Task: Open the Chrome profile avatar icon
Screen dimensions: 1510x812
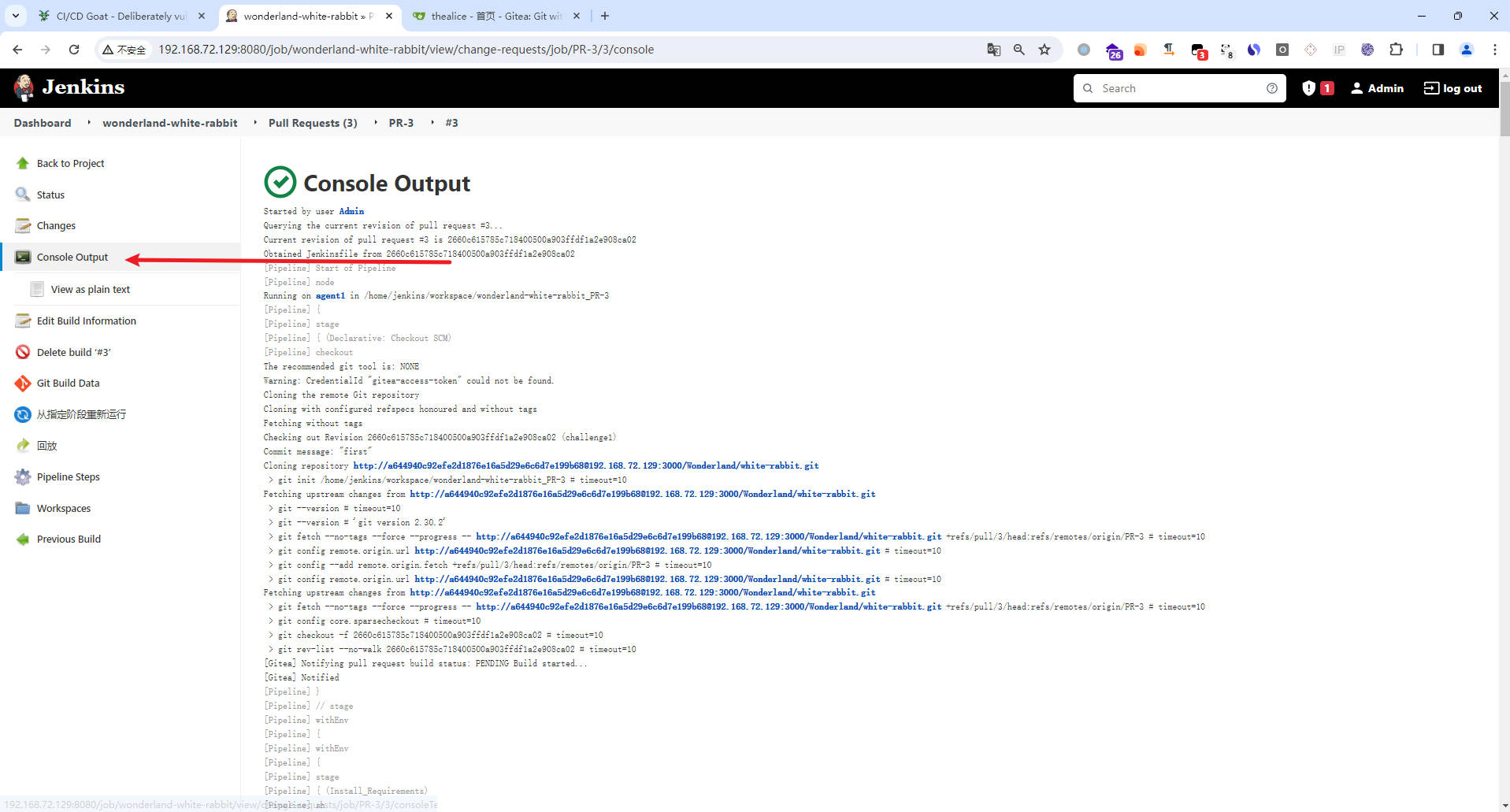Action: click(x=1467, y=50)
